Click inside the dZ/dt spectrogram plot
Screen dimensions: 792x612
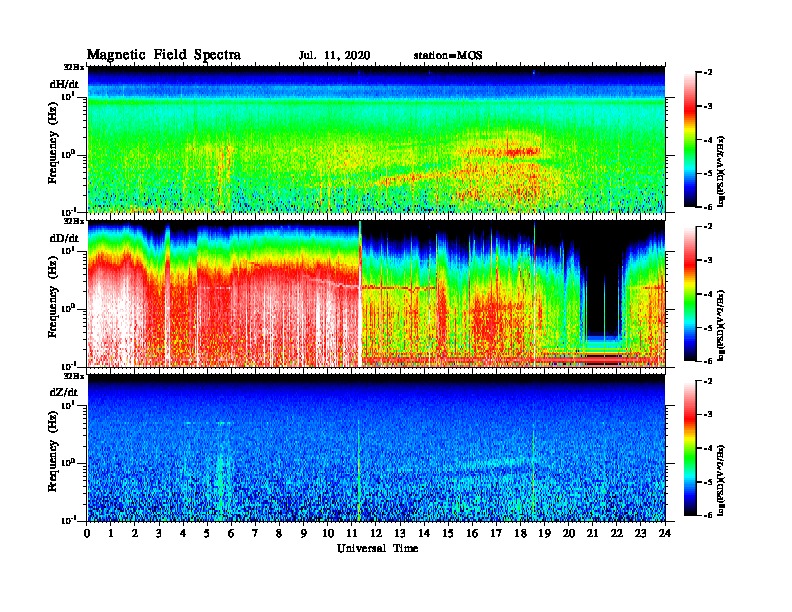tap(376, 448)
